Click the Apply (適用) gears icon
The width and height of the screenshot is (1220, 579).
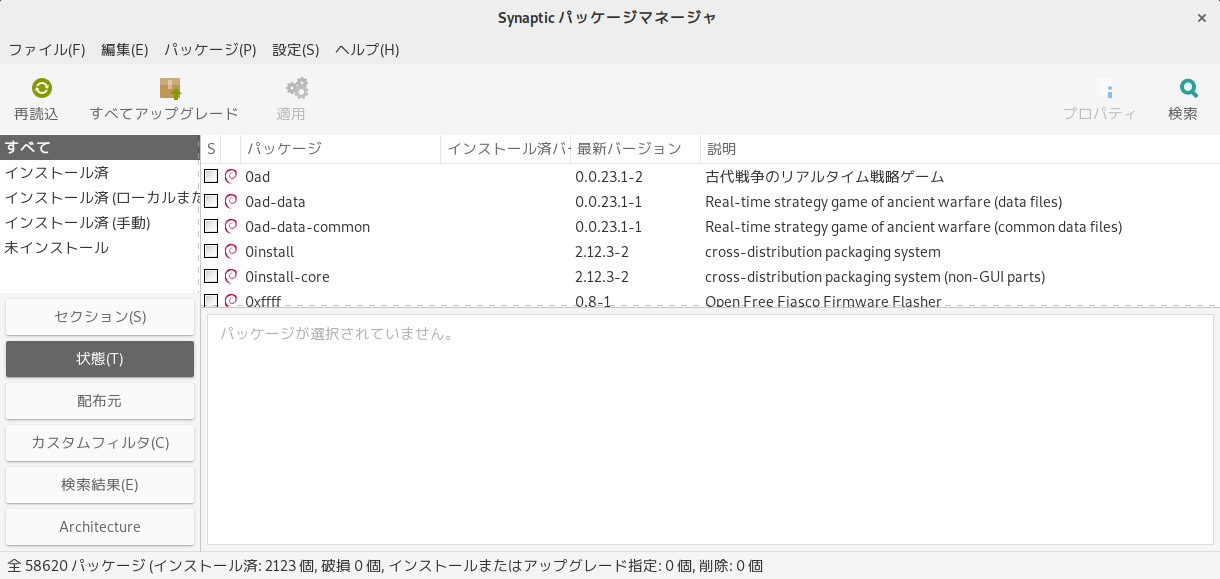click(x=297, y=88)
